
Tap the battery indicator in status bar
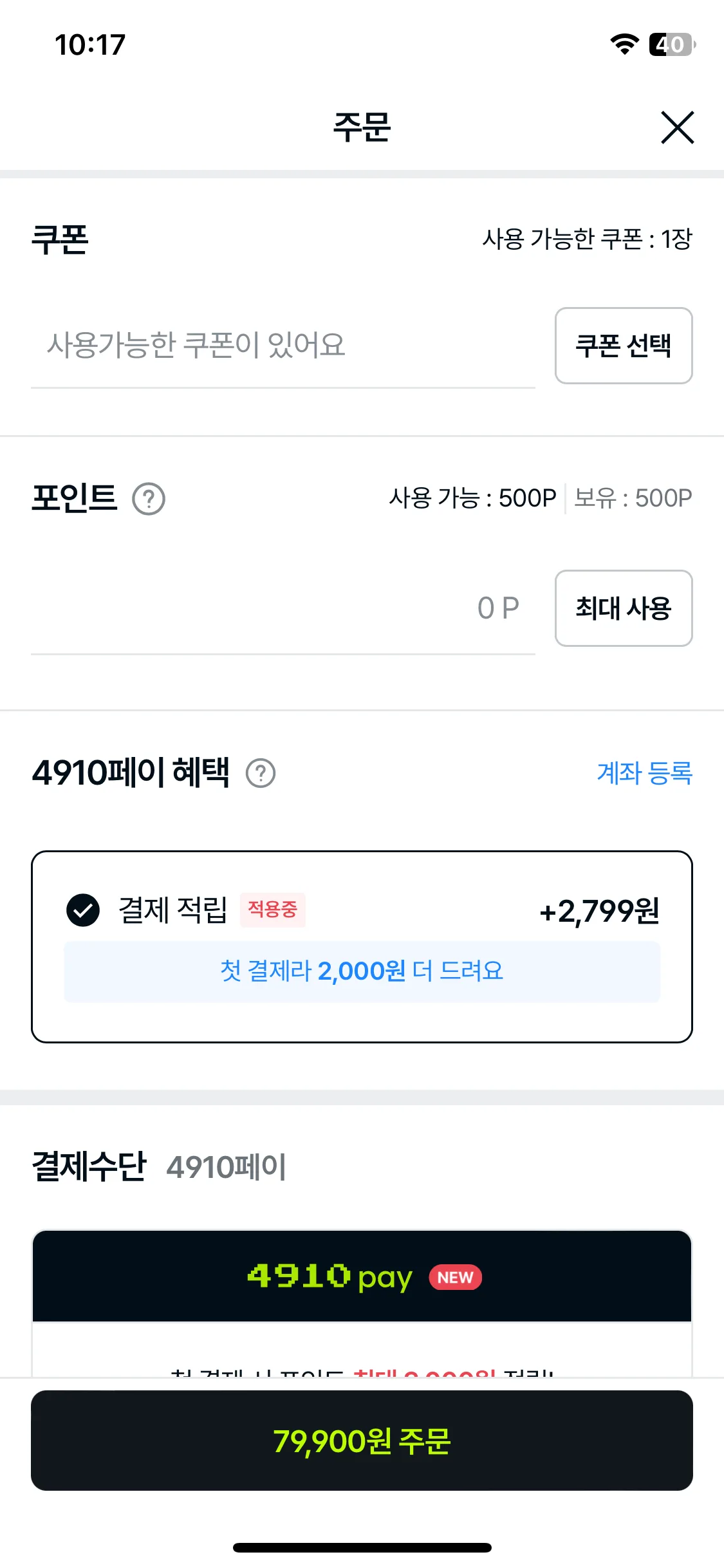point(673,44)
